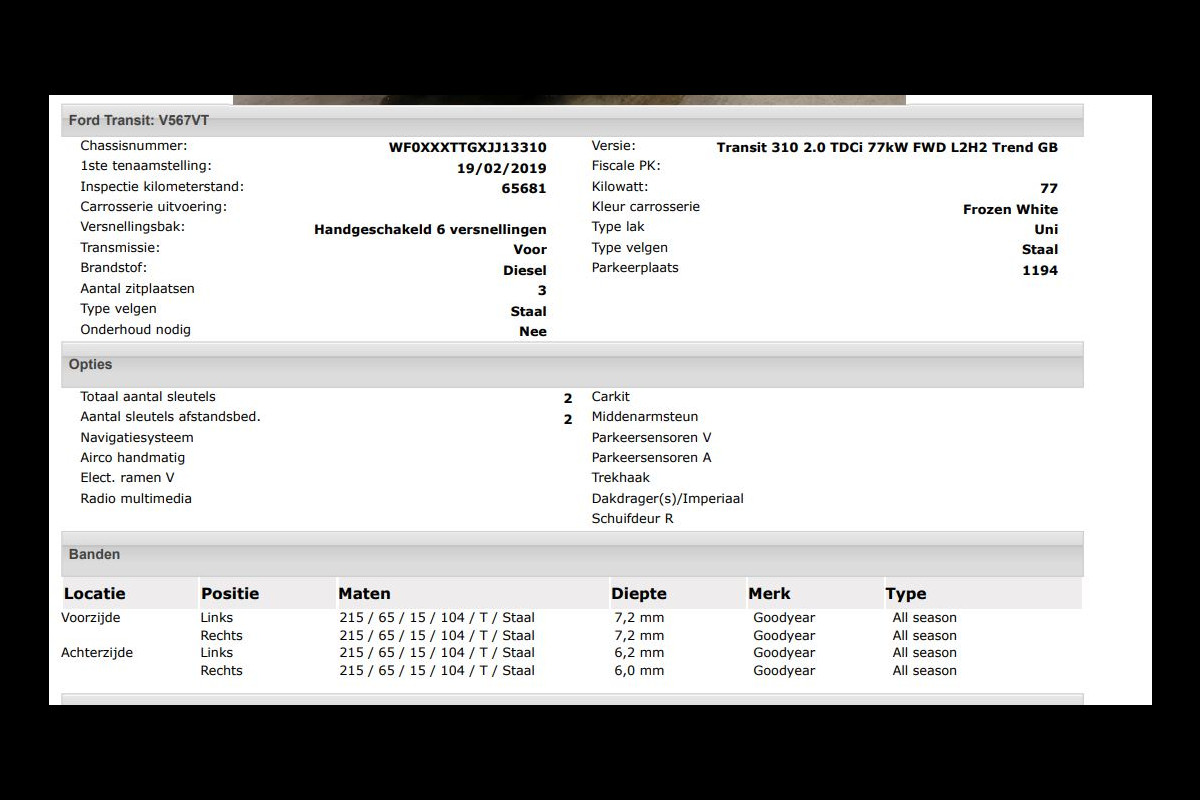Click the Frozen White body color value
Image resolution: width=1200 pixels, height=800 pixels.
[1010, 209]
